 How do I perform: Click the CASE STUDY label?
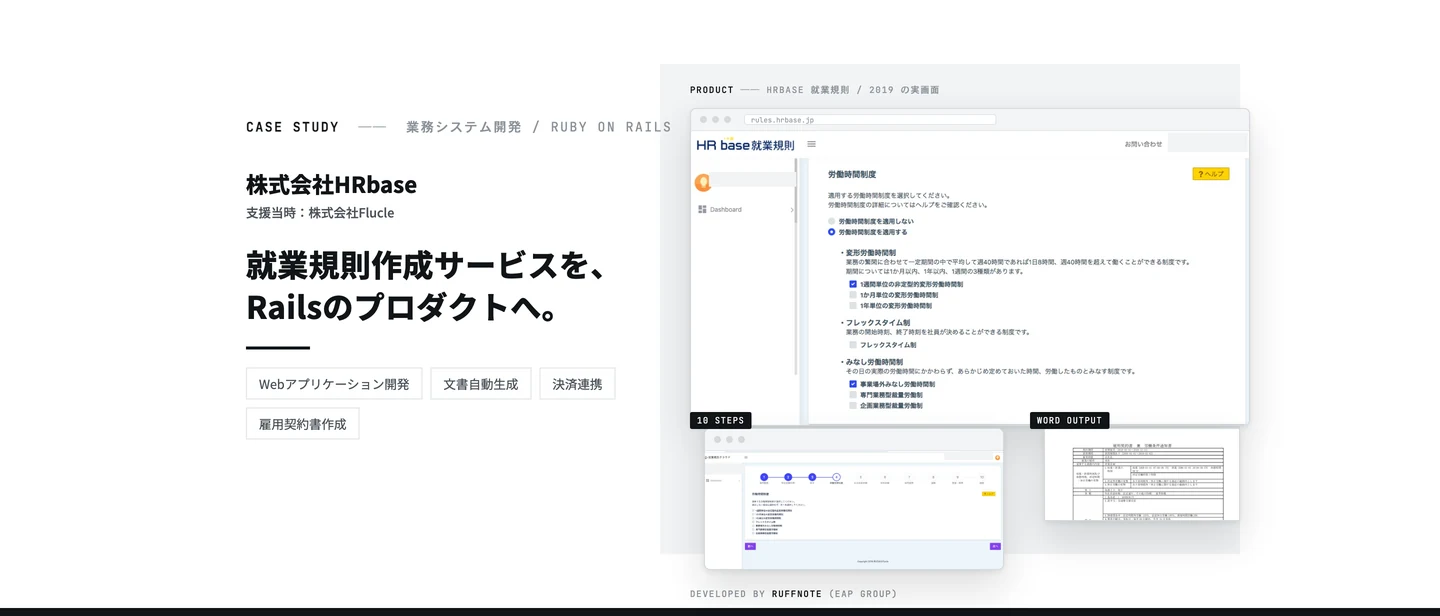pos(293,127)
